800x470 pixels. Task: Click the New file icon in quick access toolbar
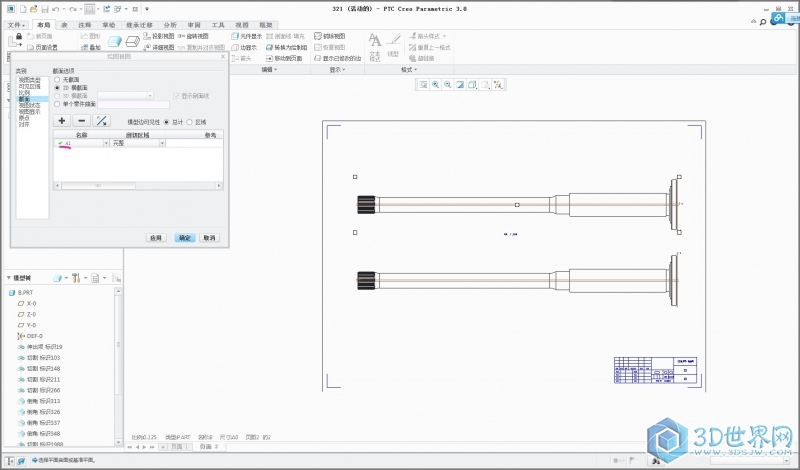(x=22, y=9)
